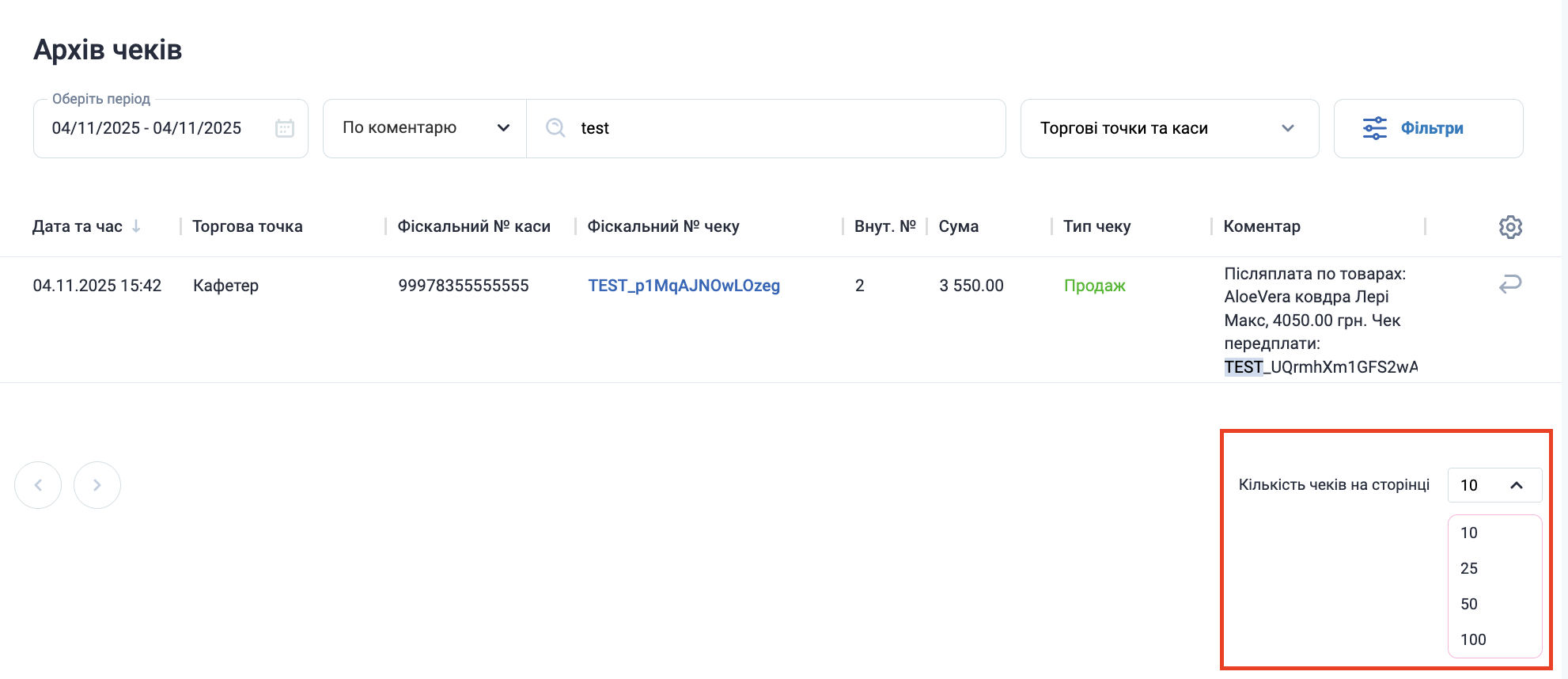The width and height of the screenshot is (1568, 679).
Task: Sort by date using down arrow
Action: point(136,226)
